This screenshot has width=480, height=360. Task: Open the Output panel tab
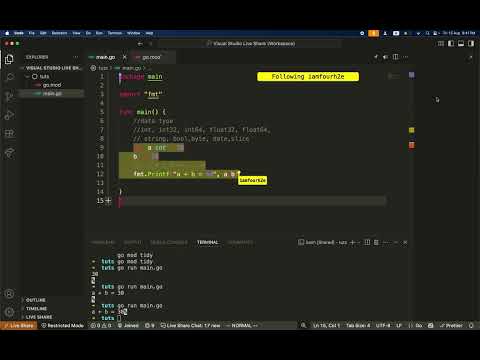(x=133, y=242)
